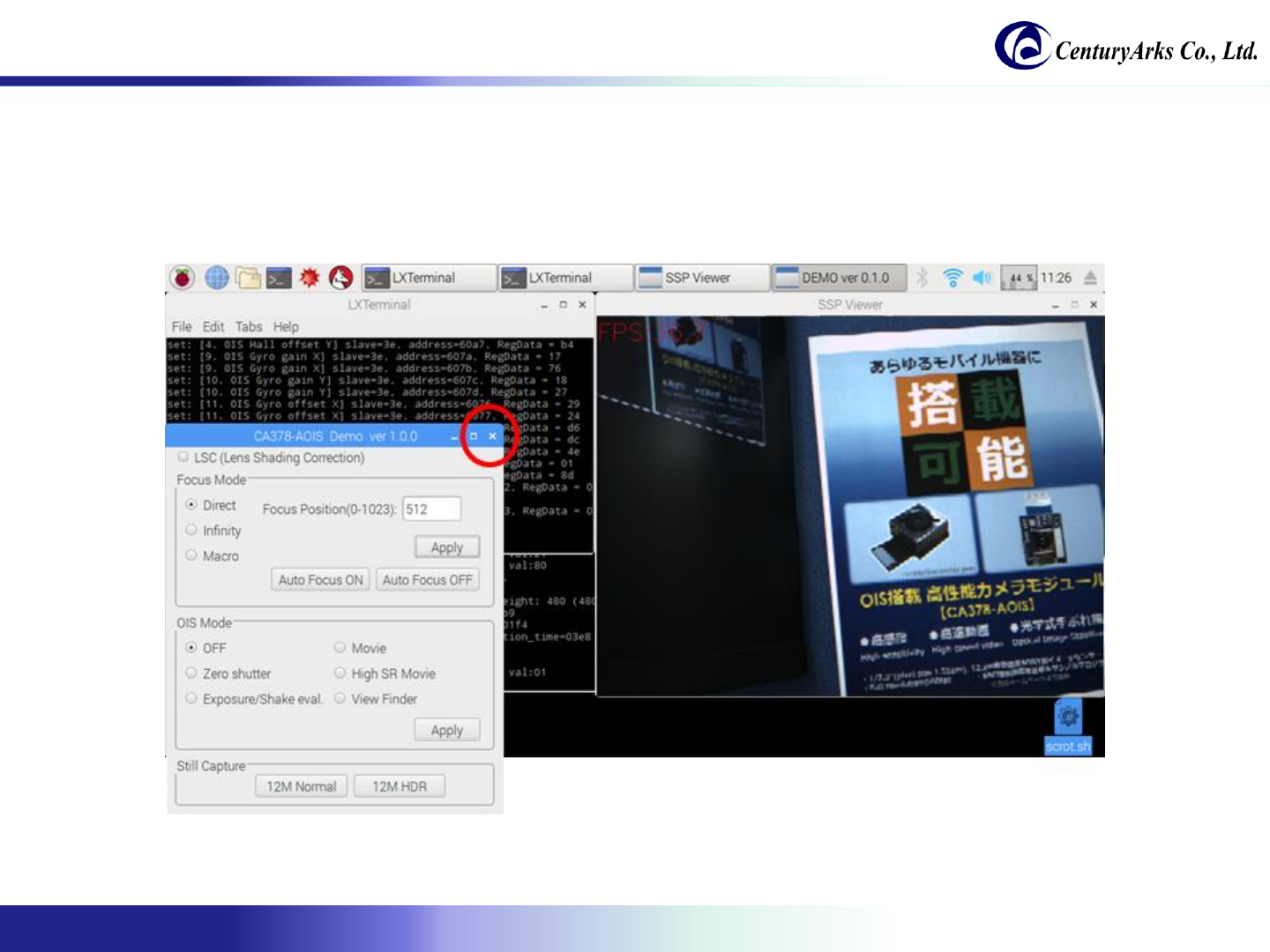Close the LXTerminal window

tap(582, 305)
